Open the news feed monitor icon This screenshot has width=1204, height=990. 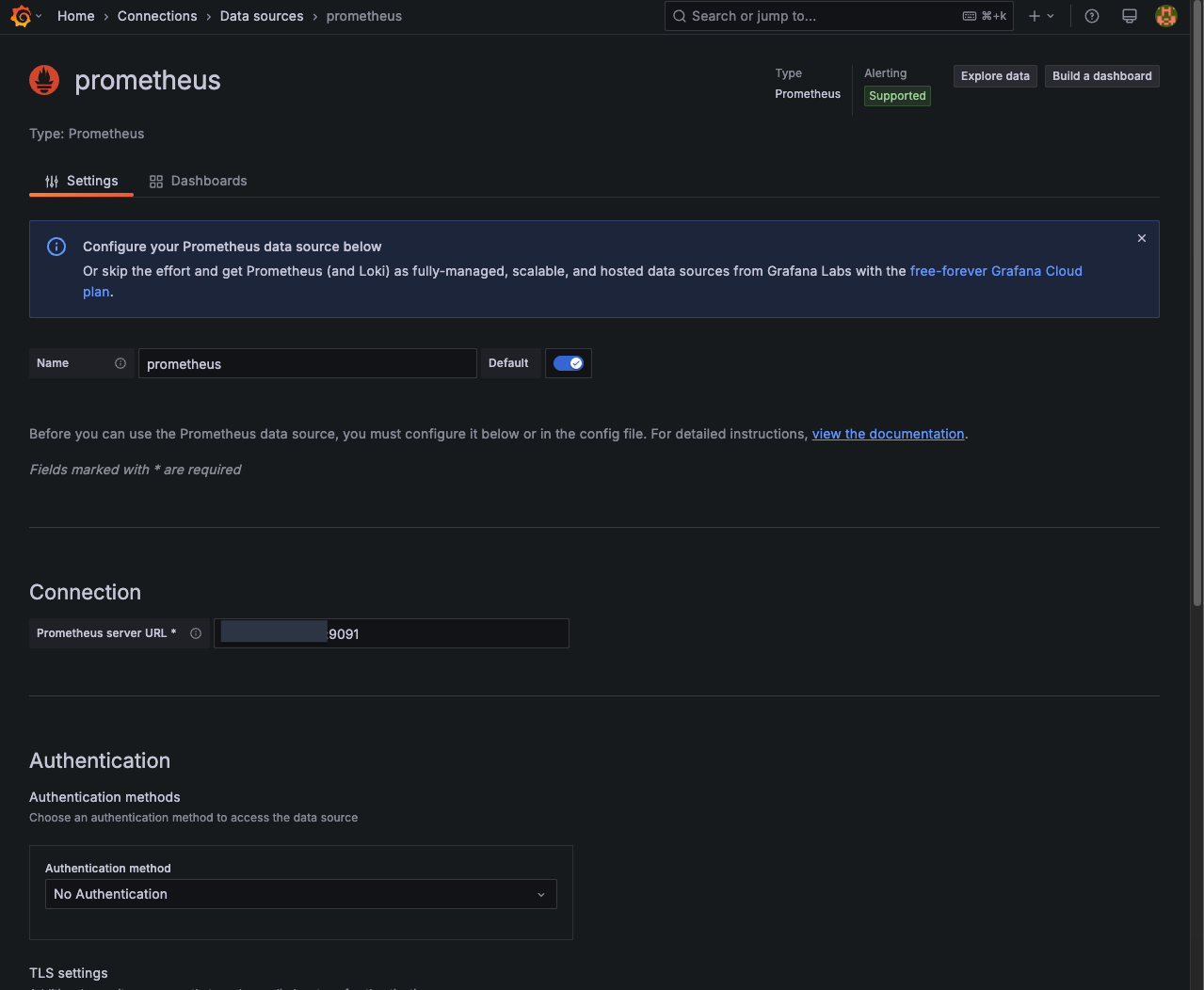pos(1130,16)
